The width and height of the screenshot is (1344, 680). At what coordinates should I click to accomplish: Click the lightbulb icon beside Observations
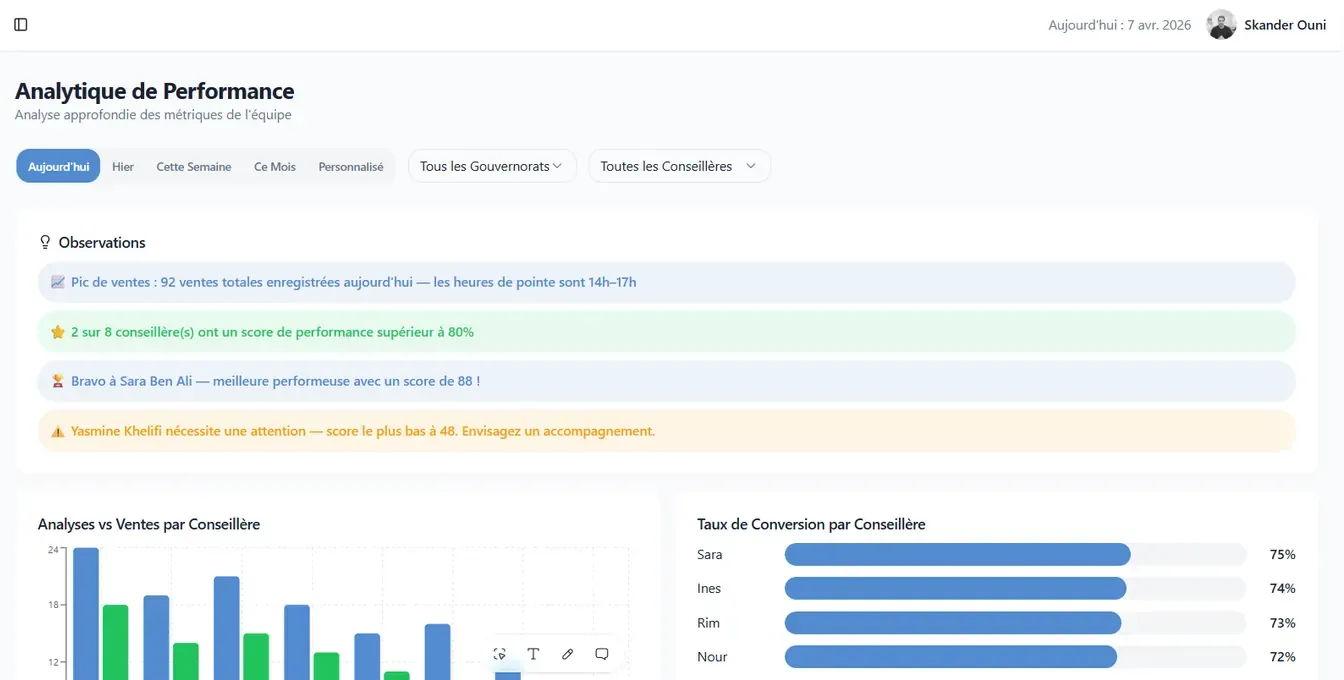tap(45, 242)
